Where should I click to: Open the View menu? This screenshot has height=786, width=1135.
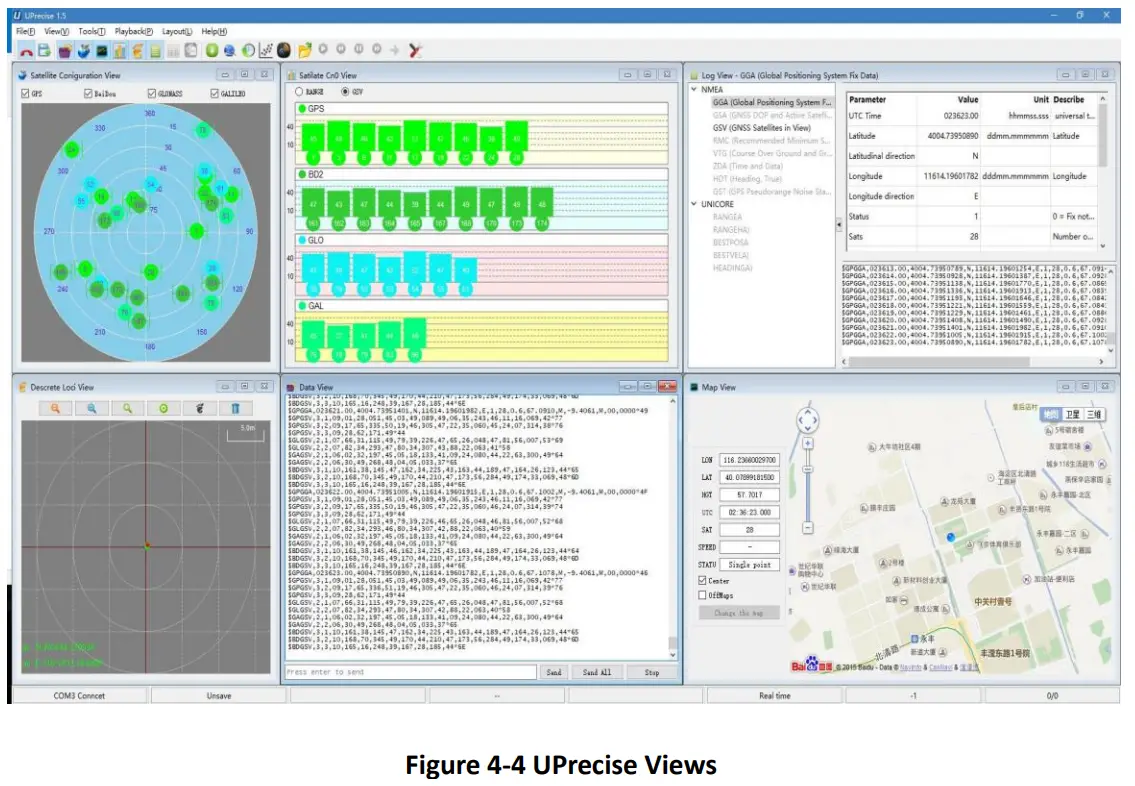(56, 31)
